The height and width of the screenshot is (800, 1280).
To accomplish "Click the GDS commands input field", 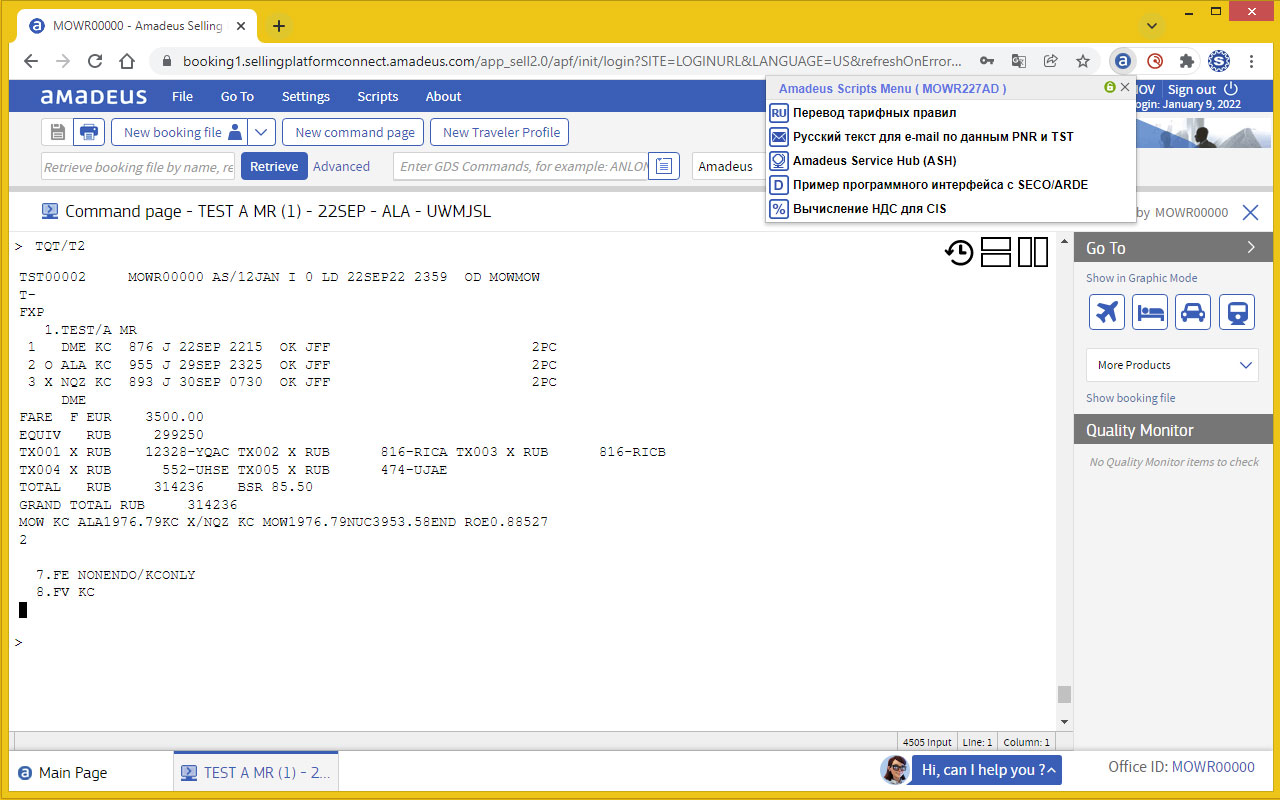I will 521,166.
